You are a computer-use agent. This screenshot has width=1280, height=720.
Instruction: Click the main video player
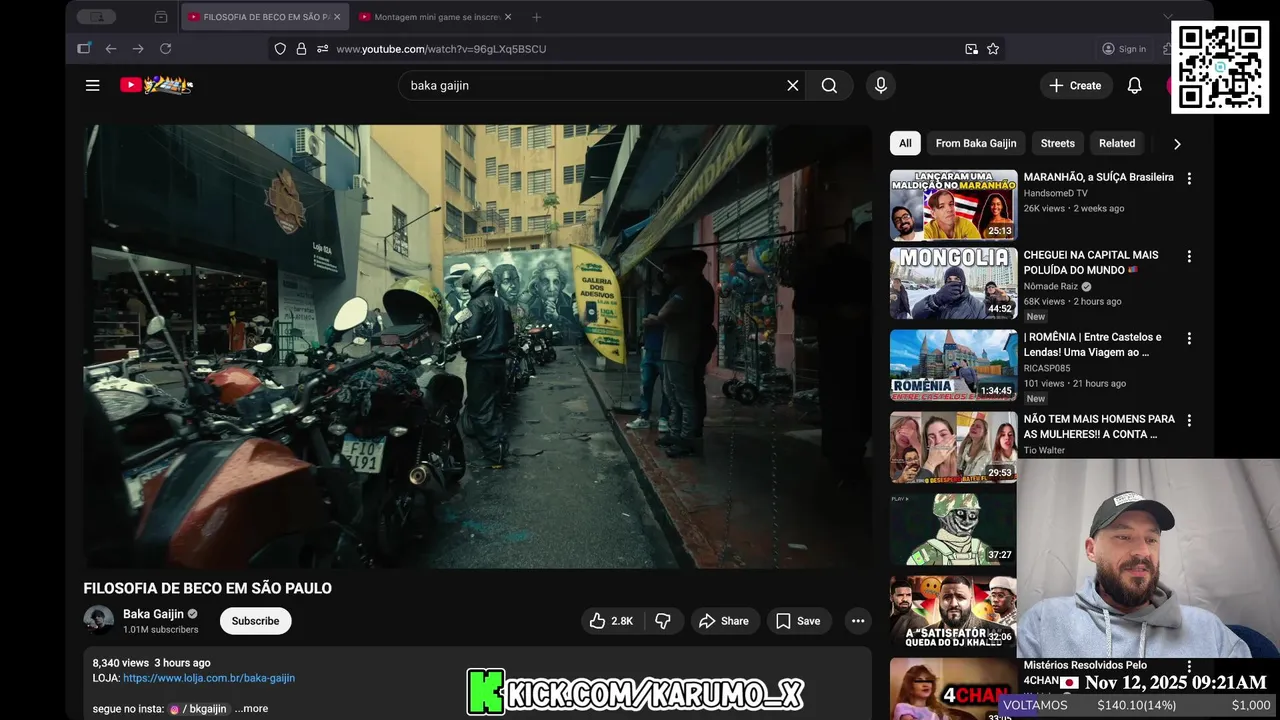pos(477,346)
